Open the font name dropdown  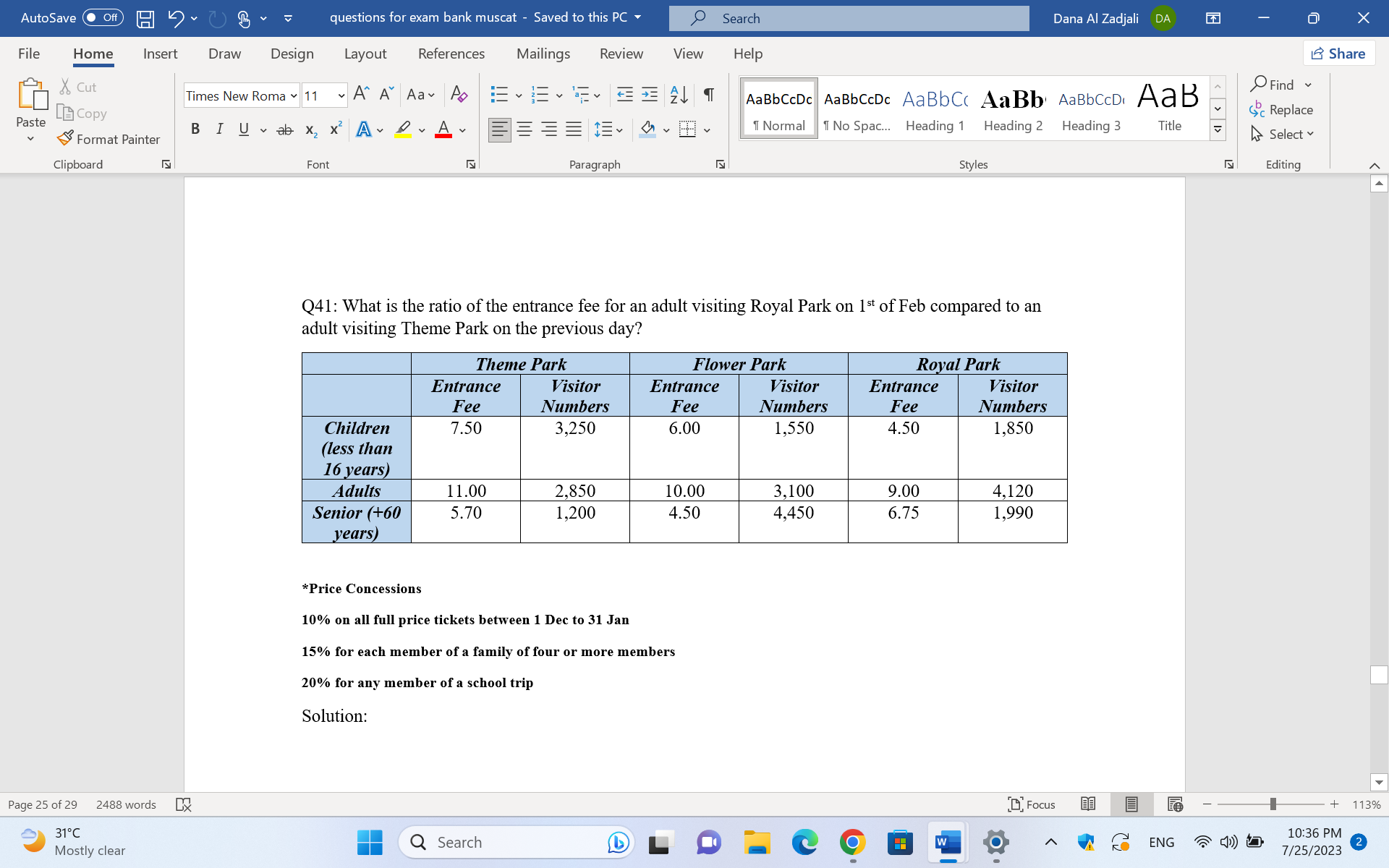point(294,95)
